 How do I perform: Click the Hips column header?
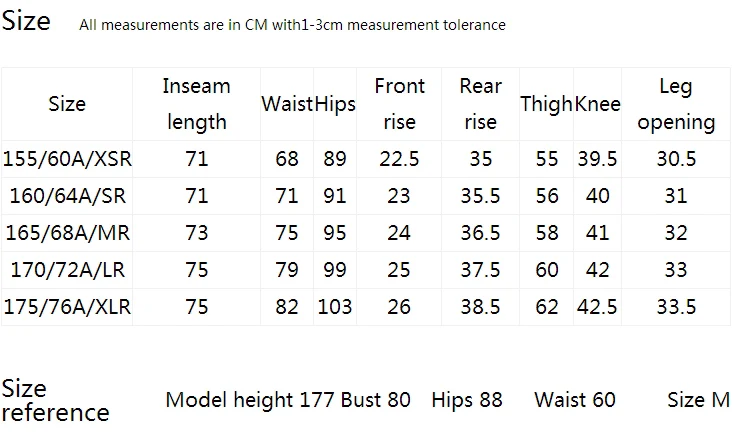pyautogui.click(x=335, y=105)
